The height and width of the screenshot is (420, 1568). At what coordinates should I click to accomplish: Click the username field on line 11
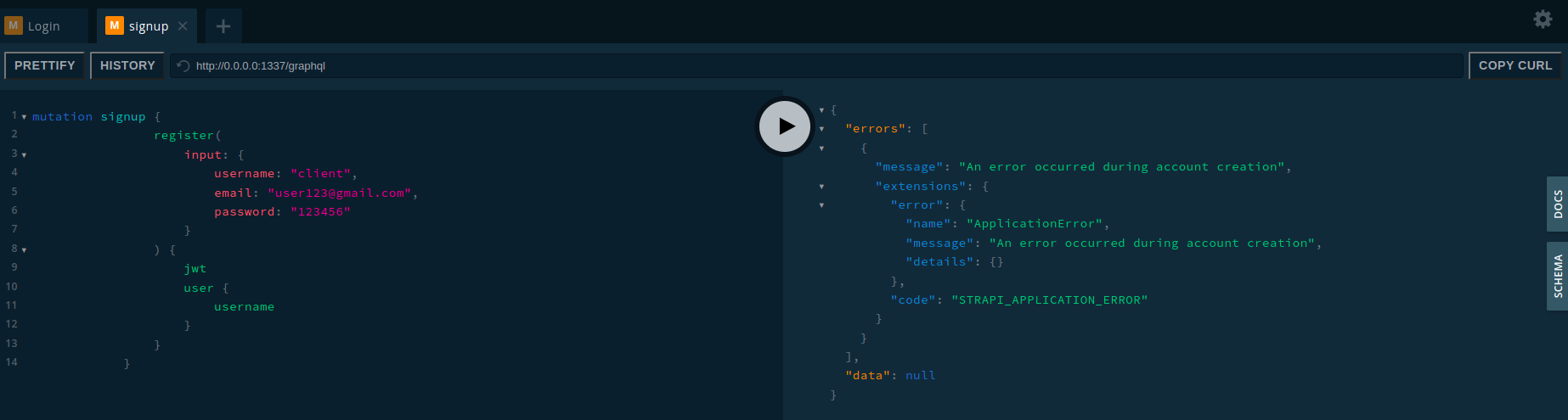coord(245,307)
